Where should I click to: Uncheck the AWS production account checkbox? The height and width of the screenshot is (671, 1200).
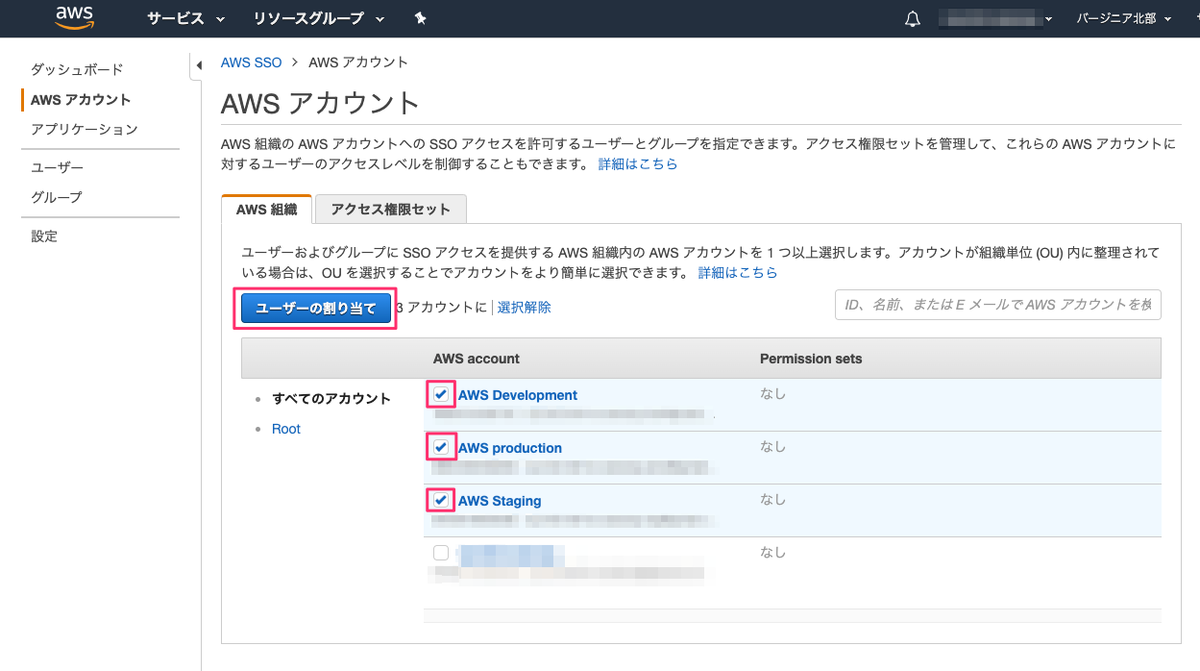[441, 447]
